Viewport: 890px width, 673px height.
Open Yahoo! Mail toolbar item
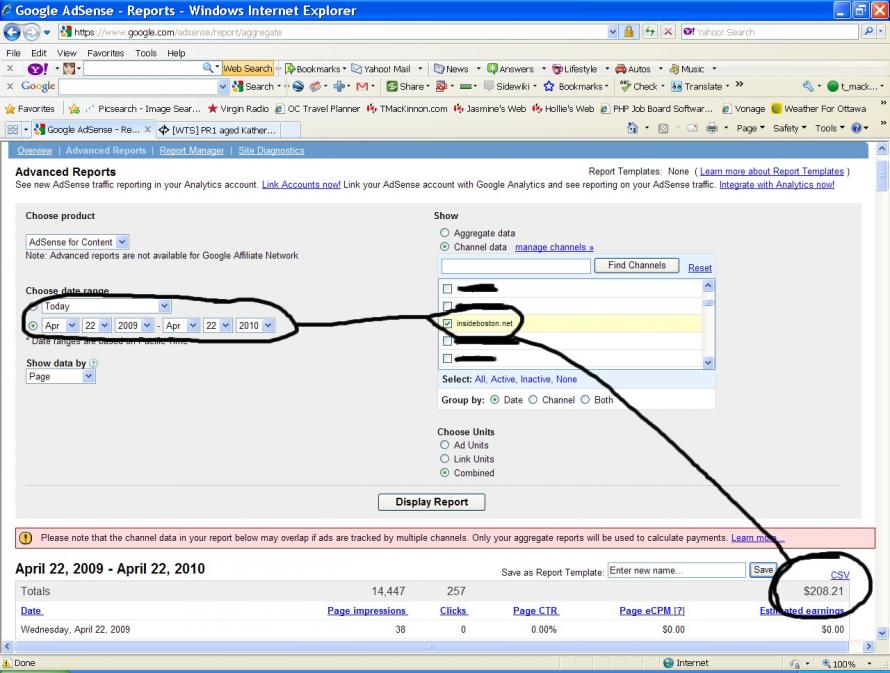[x=381, y=69]
